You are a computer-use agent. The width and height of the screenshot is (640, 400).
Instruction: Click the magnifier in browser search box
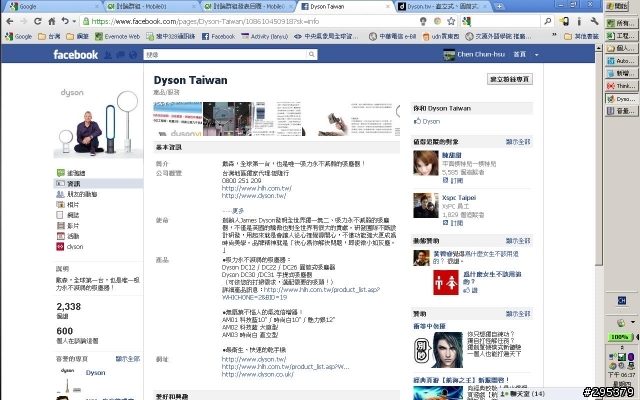coord(548,21)
